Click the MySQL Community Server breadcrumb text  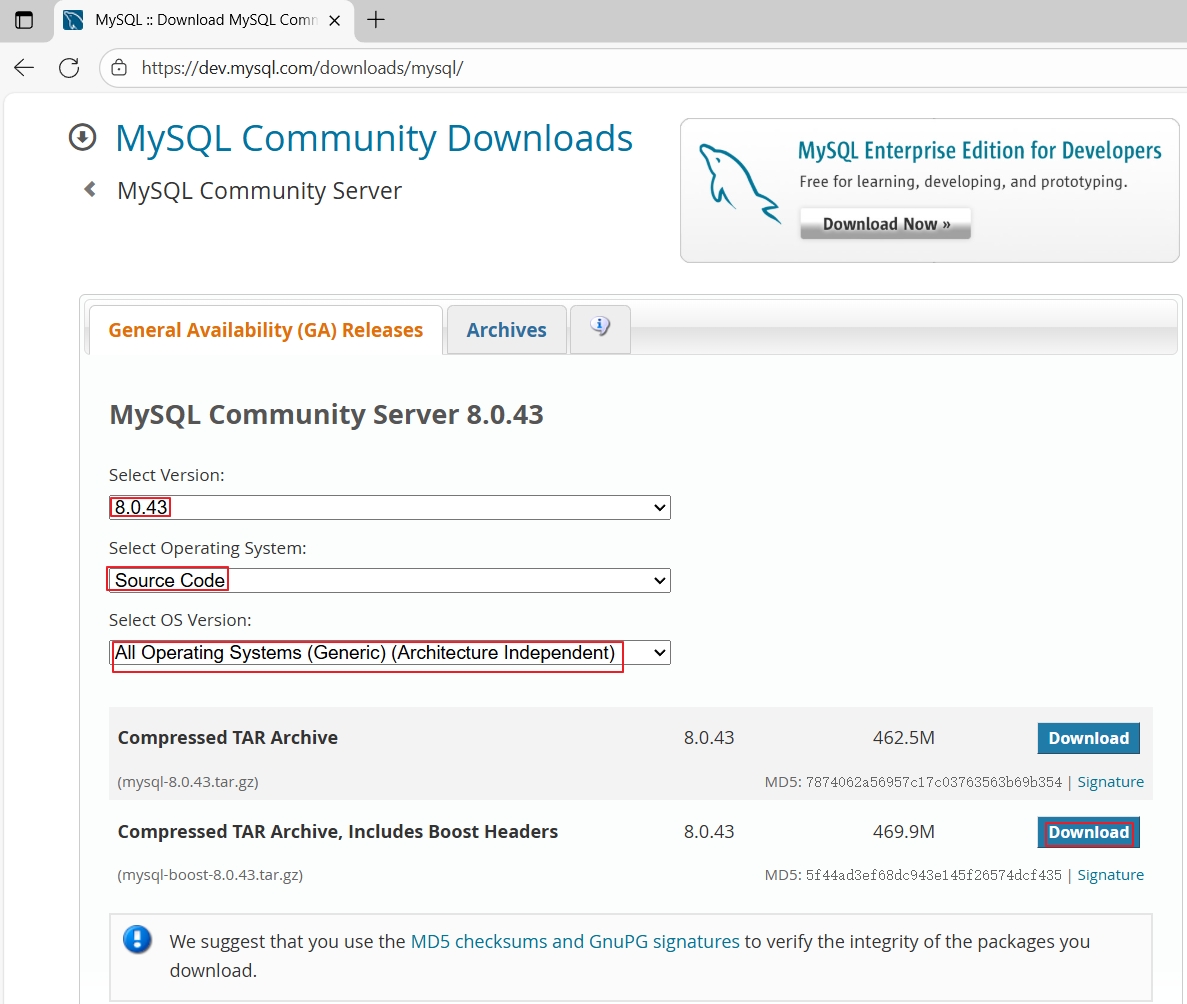(x=259, y=191)
